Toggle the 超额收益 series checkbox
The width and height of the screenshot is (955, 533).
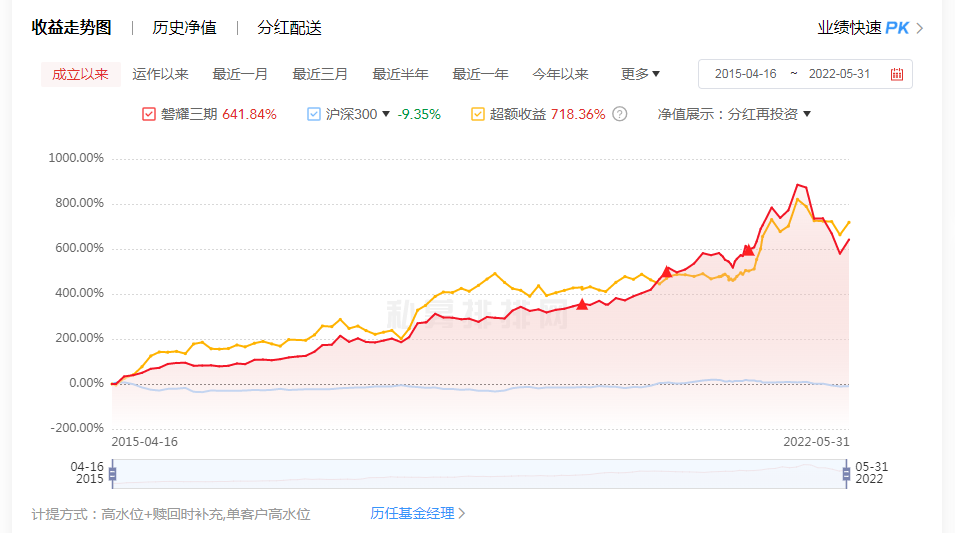coord(478,114)
